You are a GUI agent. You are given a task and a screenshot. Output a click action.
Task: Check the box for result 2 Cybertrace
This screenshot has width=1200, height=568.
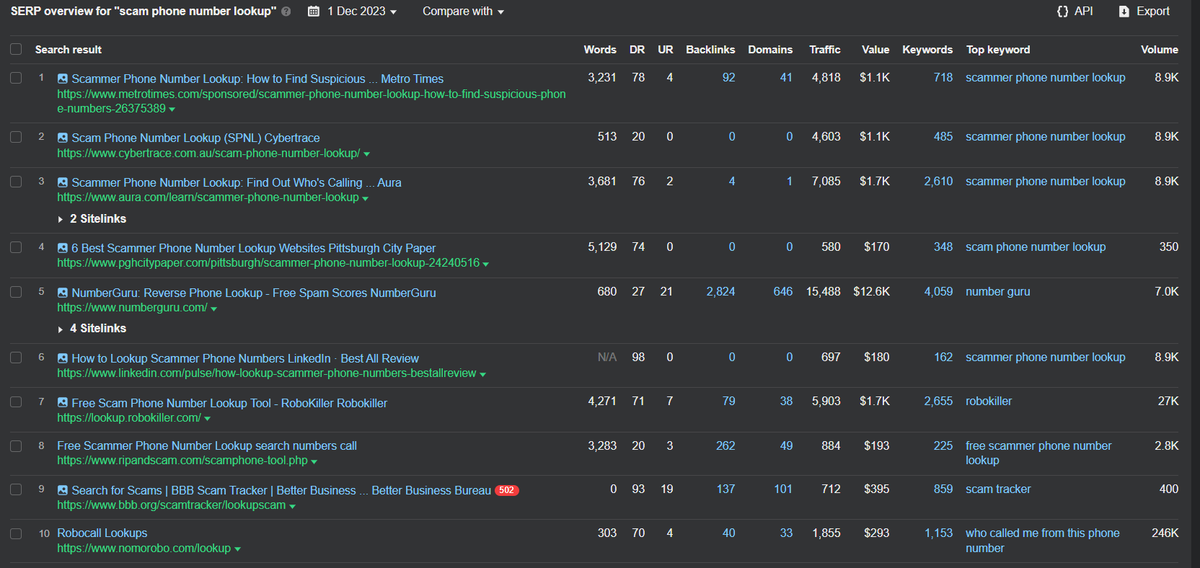tap(16, 137)
